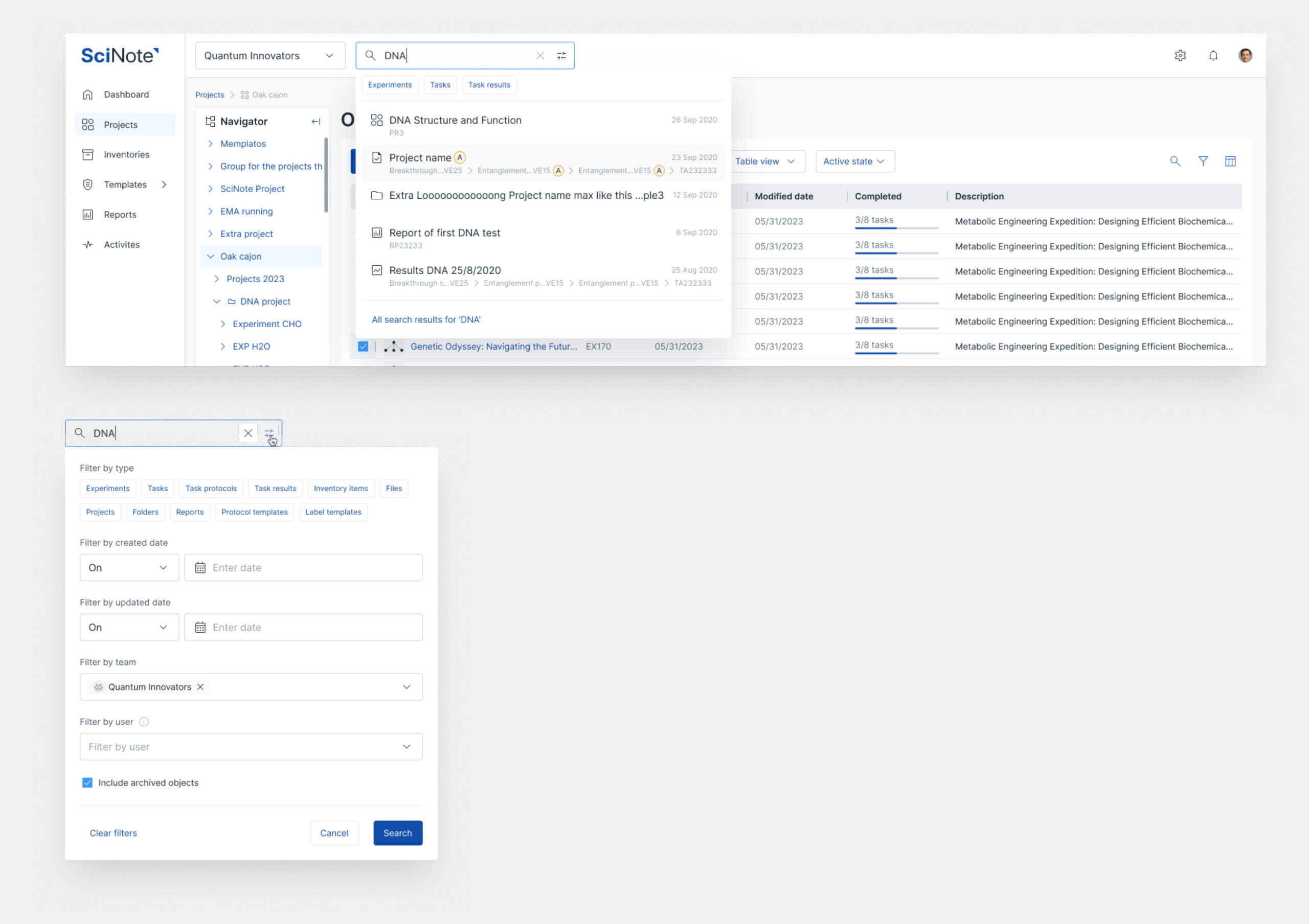The height and width of the screenshot is (924, 1309).
Task: Open filter options icon in top search bar
Action: (561, 55)
